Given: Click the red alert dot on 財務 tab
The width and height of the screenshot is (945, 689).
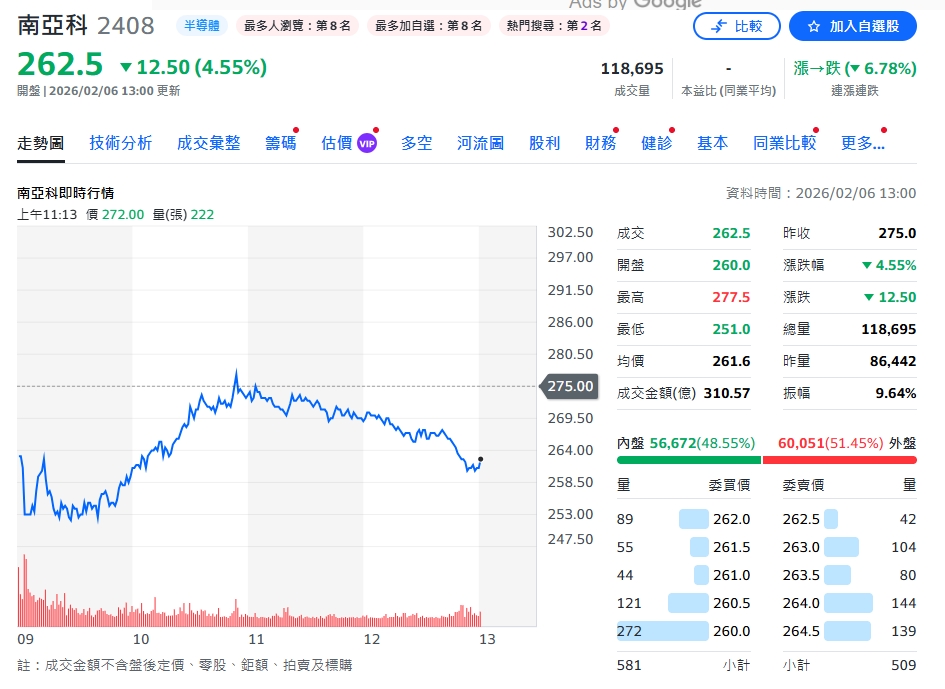Looking at the screenshot, I should pyautogui.click(x=618, y=131).
